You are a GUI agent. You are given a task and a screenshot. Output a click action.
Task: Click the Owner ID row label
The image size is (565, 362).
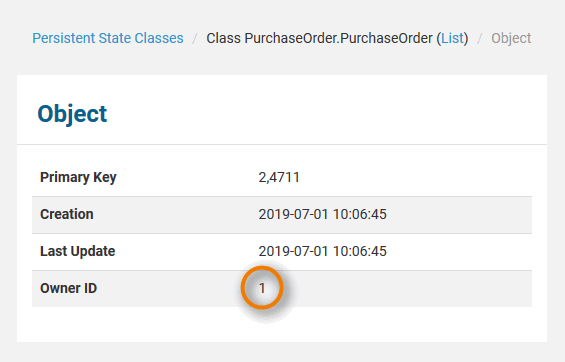[68, 288]
